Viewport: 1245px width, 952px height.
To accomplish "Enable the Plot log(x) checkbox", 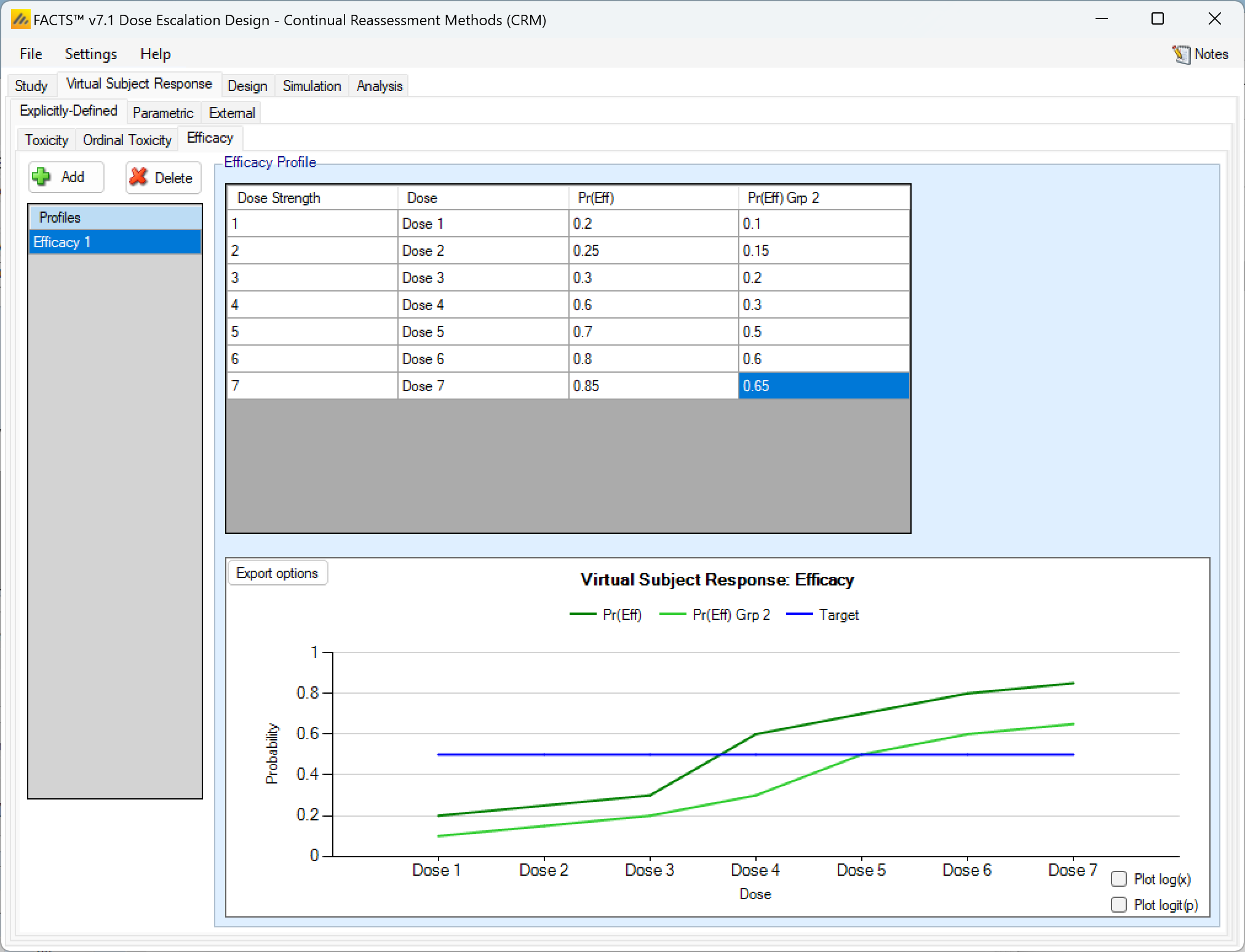I will [x=1119, y=879].
